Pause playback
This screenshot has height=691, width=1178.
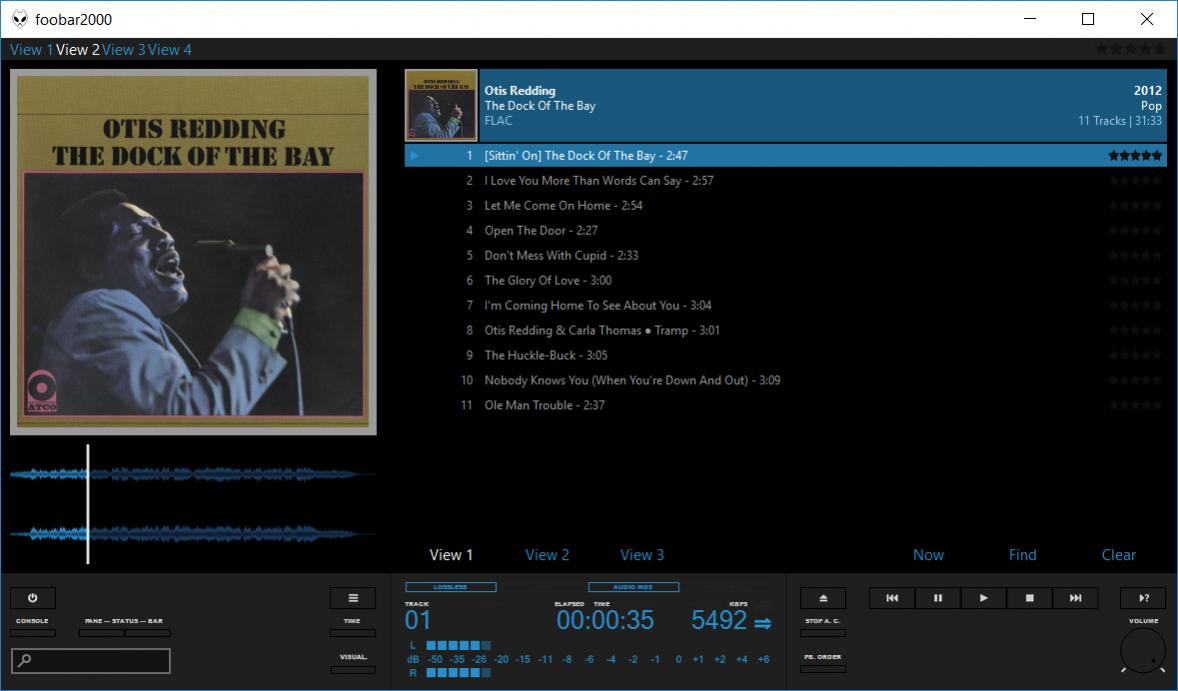938,598
